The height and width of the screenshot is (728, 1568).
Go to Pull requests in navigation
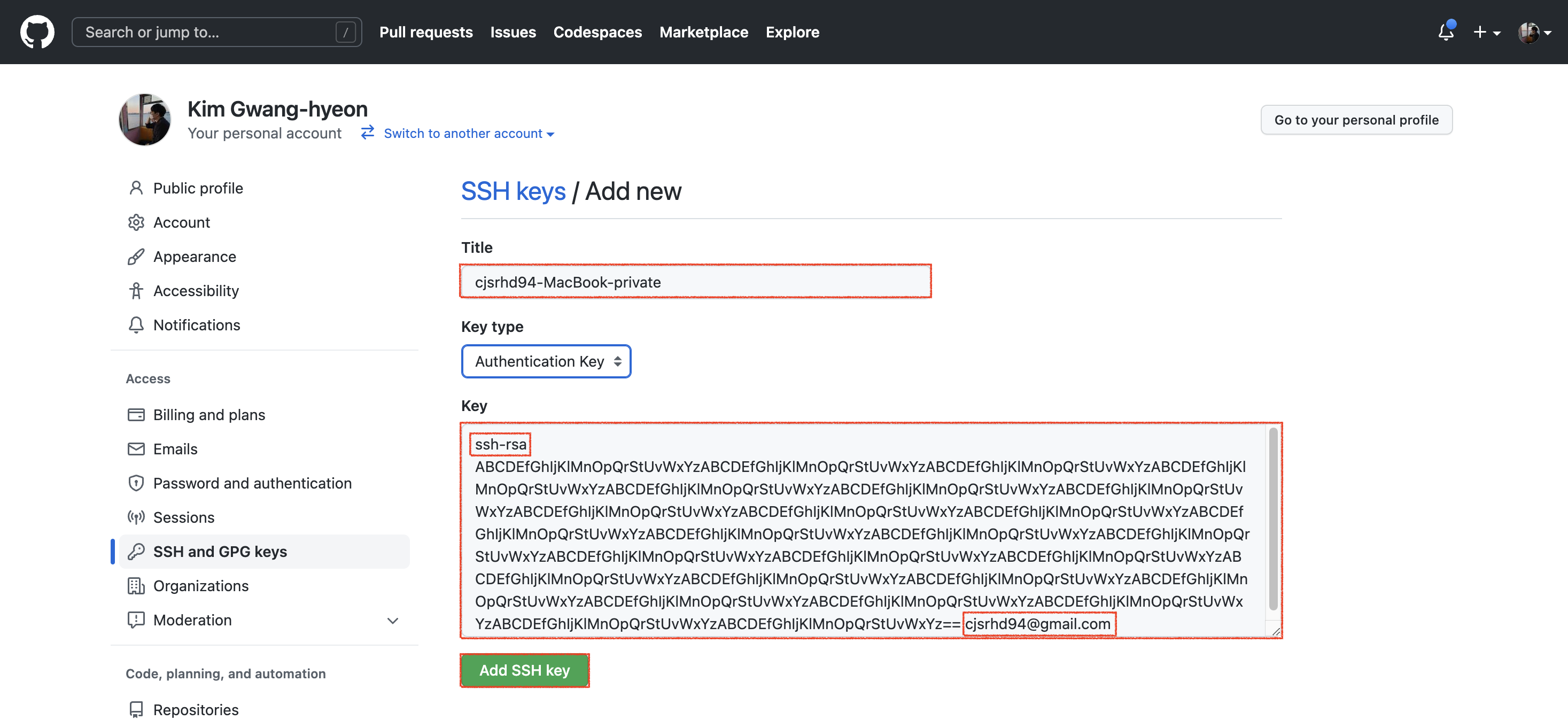tap(425, 32)
